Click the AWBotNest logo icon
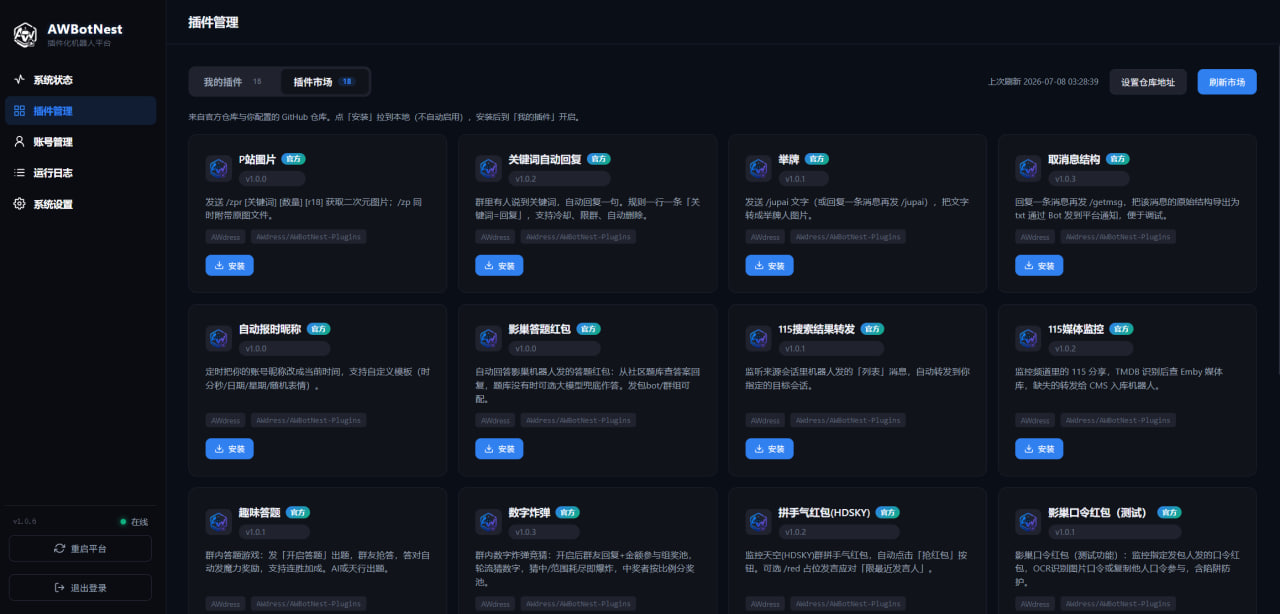This screenshot has height=614, width=1280. point(25,35)
